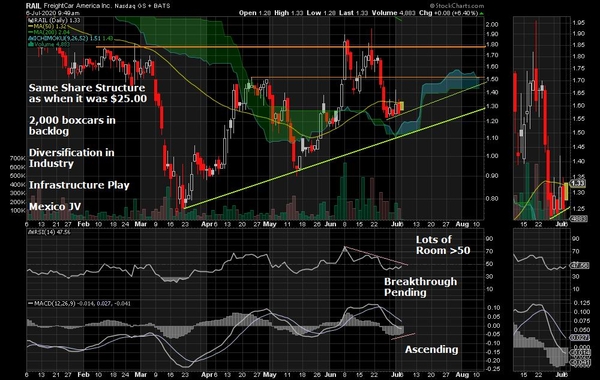Click the FreightCar America Inc. company name

click(78, 6)
